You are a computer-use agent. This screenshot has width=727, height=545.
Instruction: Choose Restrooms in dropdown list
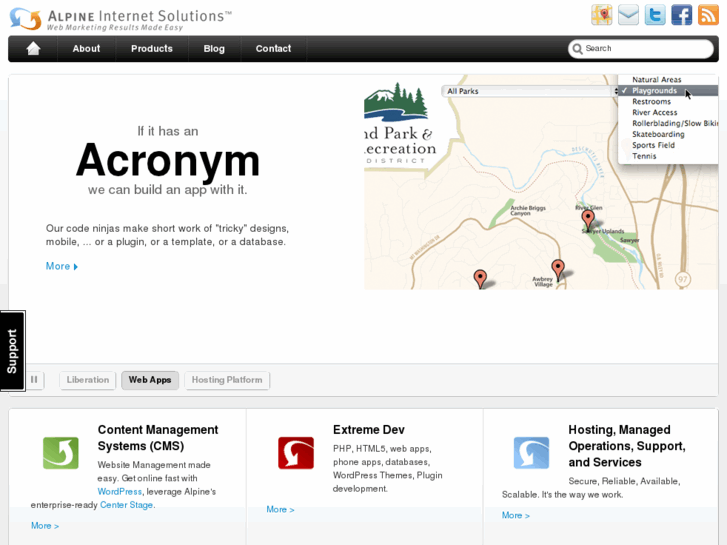[668, 102]
